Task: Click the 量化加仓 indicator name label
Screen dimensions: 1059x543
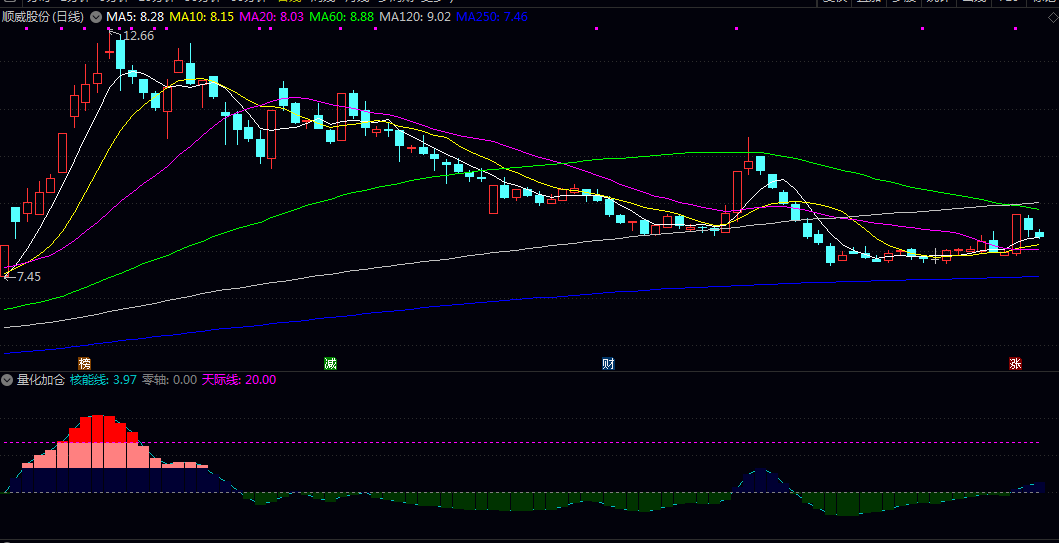Action: [x=41, y=380]
